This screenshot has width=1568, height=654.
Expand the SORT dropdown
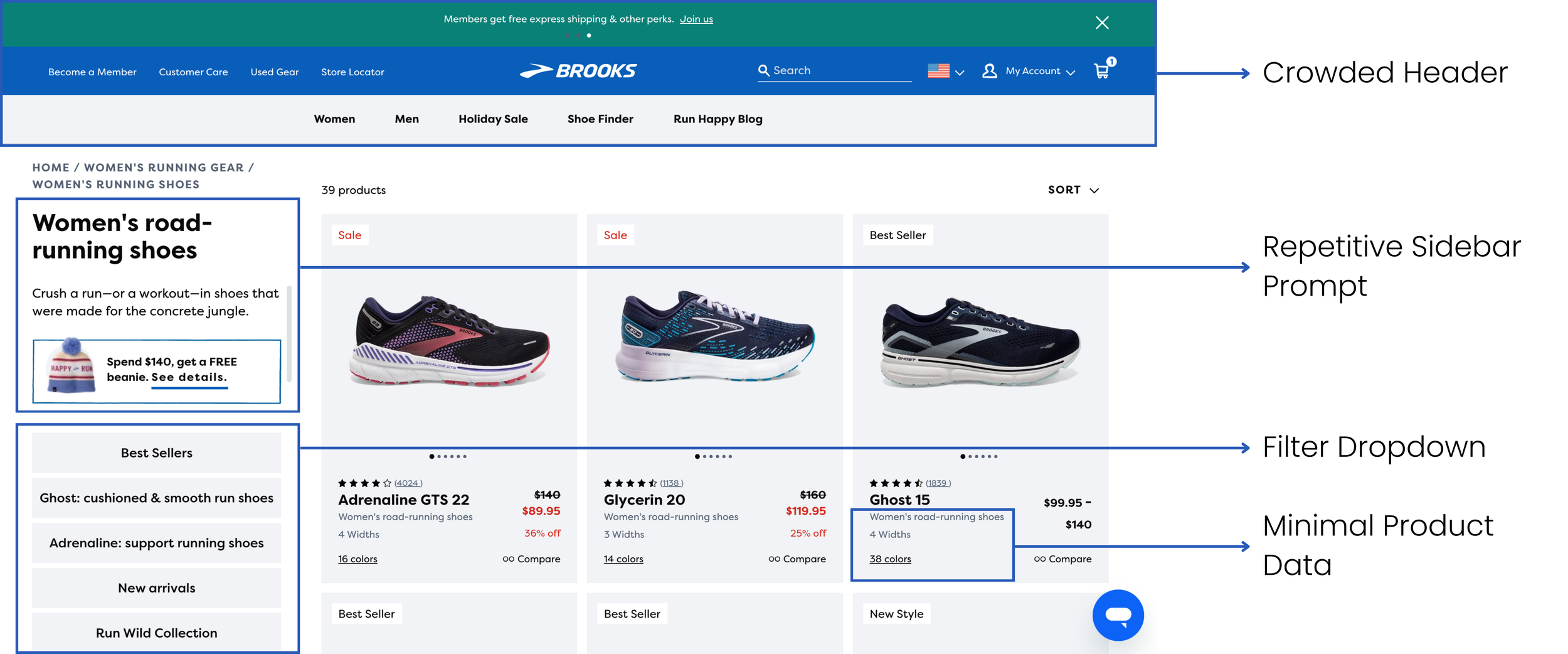1073,190
